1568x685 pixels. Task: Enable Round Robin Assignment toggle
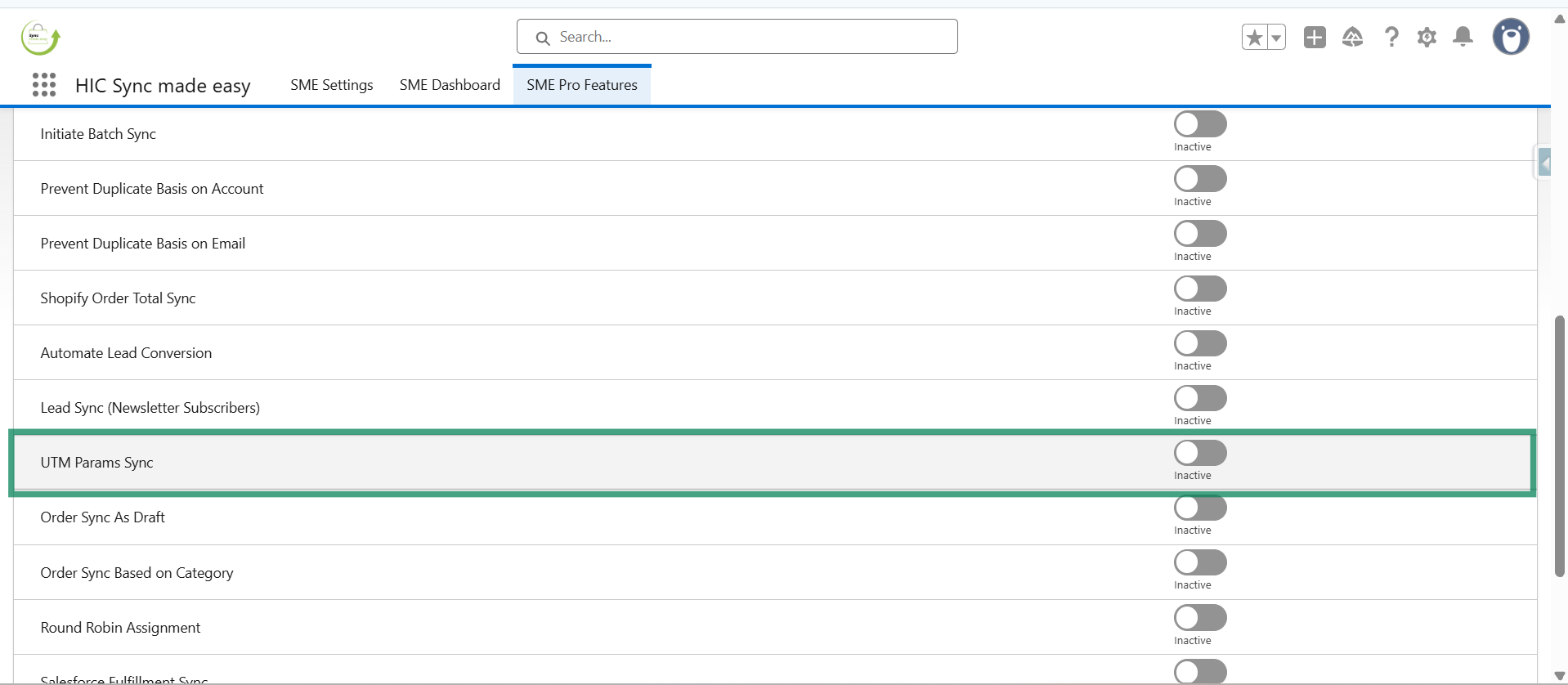(1200, 618)
